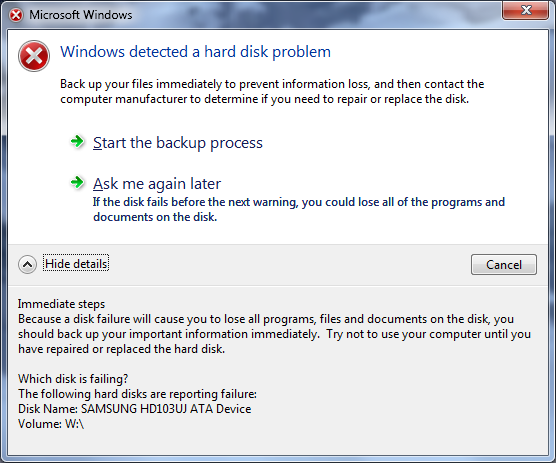Cancel the hard disk problem dialog
The height and width of the screenshot is (463, 556).
pos(504,264)
